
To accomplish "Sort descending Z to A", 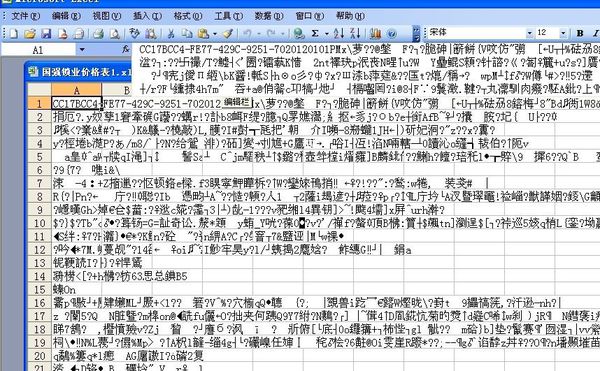I will pos(355,34).
